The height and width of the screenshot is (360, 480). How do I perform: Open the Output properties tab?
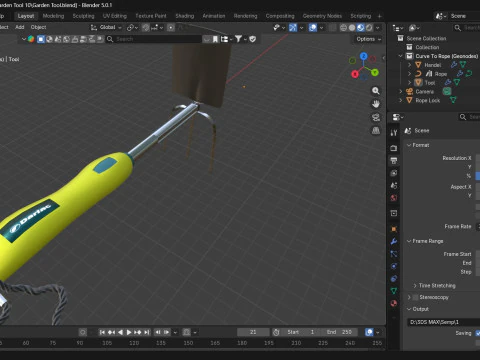click(394, 160)
